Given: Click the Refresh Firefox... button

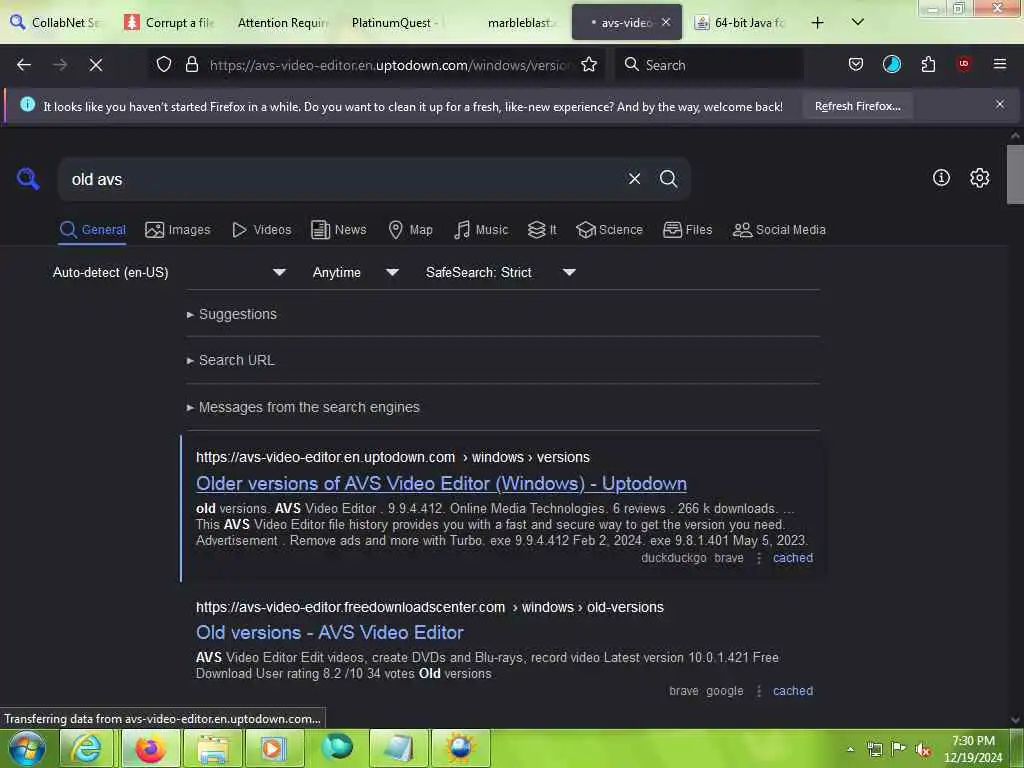Looking at the screenshot, I should (x=857, y=106).
